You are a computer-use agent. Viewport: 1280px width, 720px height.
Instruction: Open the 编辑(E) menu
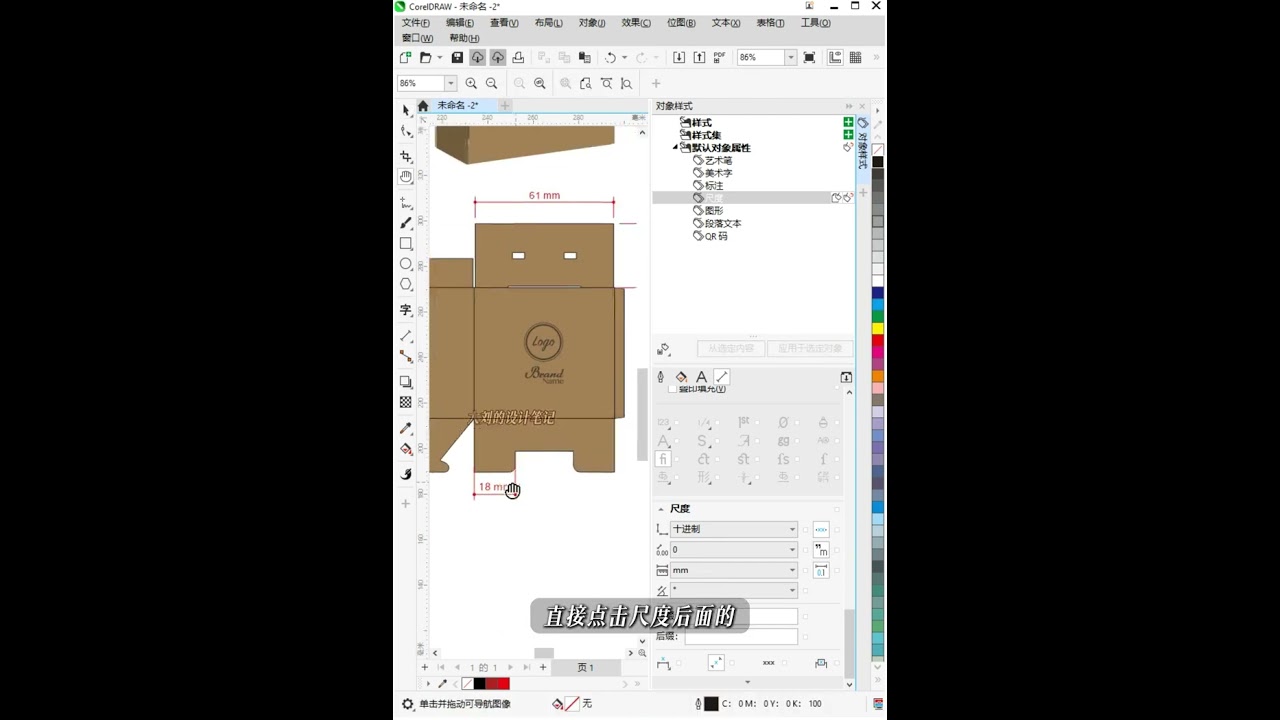(460, 23)
